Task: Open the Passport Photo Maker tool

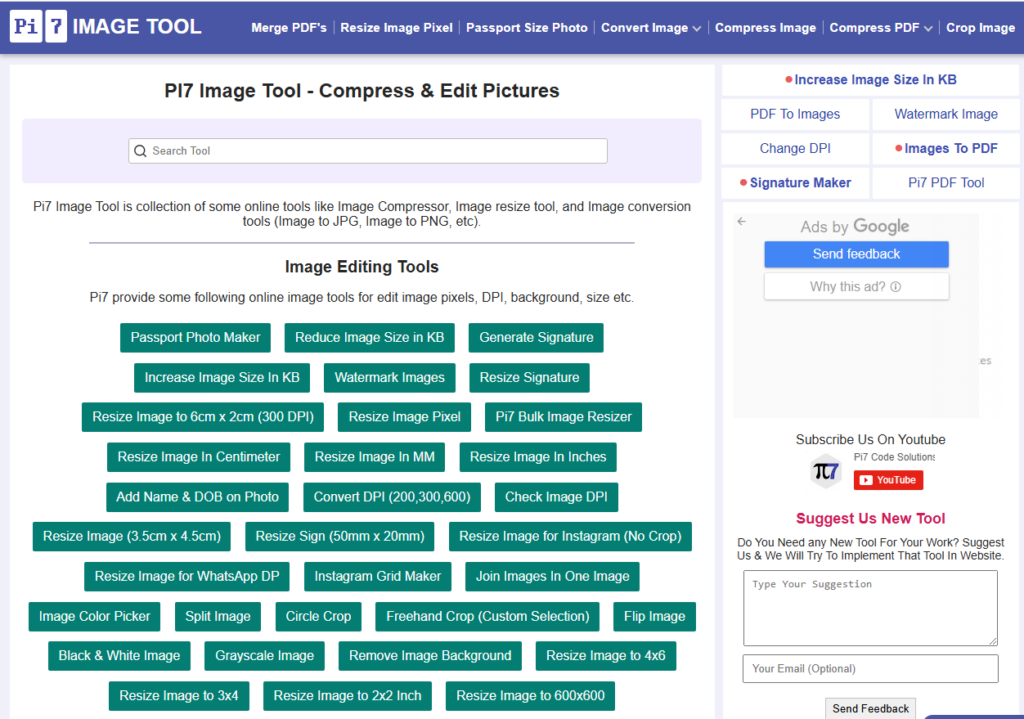Action: pyautogui.click(x=195, y=338)
